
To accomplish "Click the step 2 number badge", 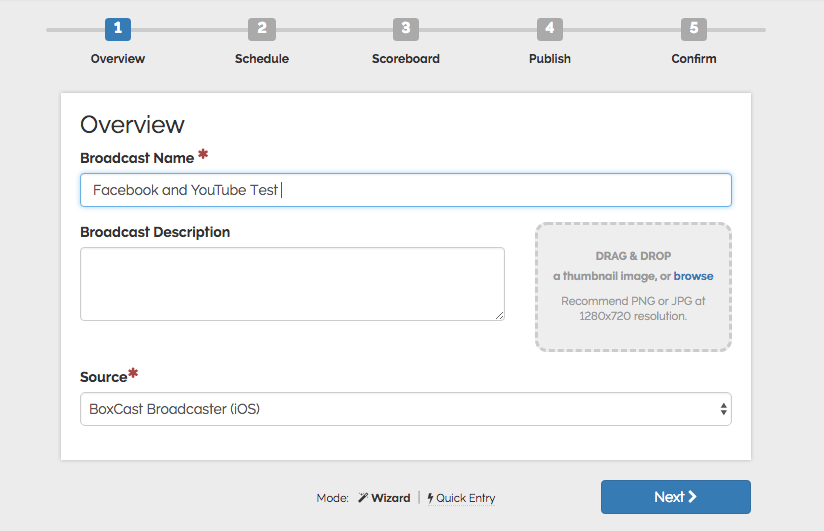I will pyautogui.click(x=262, y=29).
